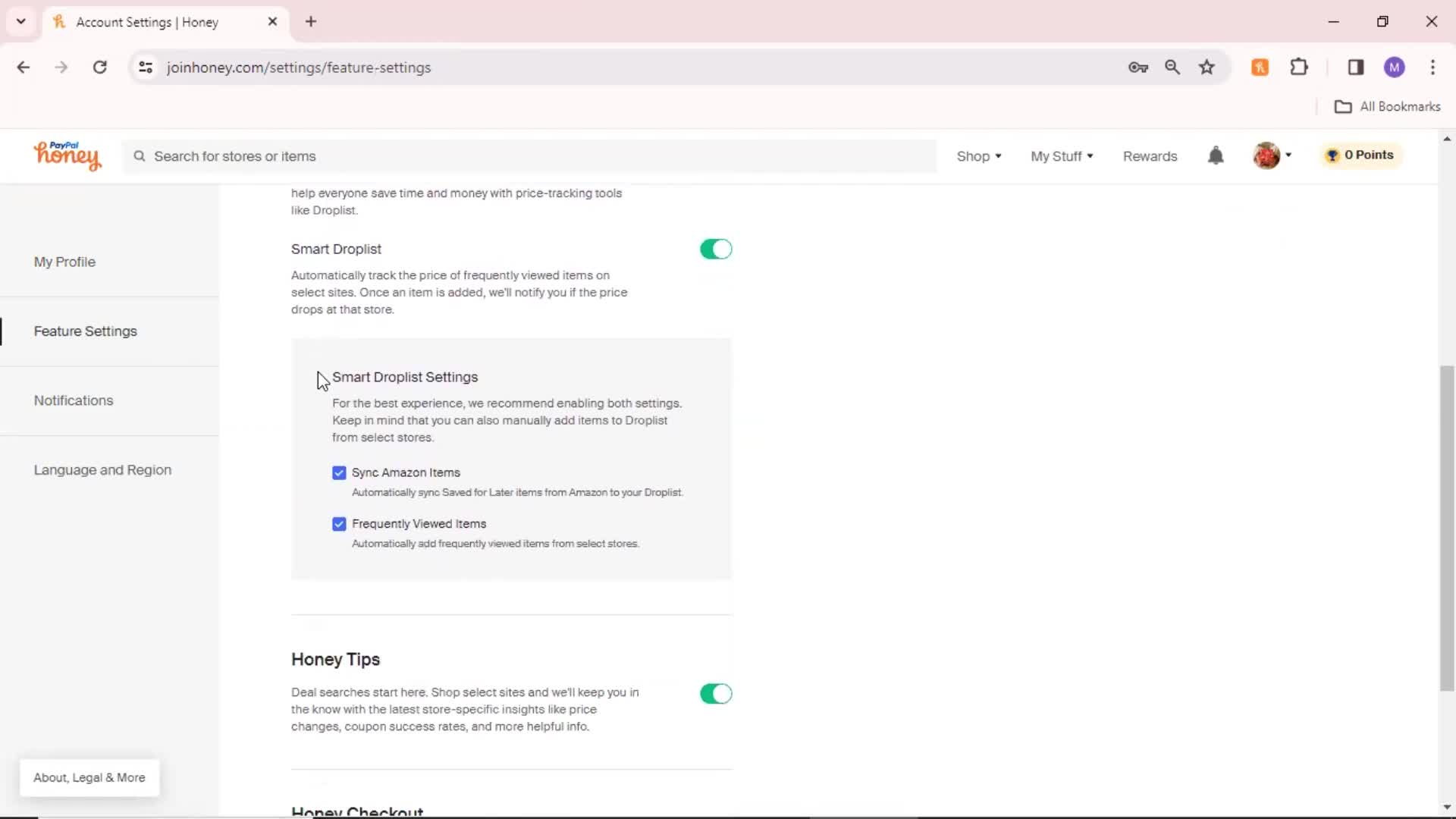Uncheck Sync Amazon Items checkbox
Screen dimensions: 1456x819
(x=339, y=473)
